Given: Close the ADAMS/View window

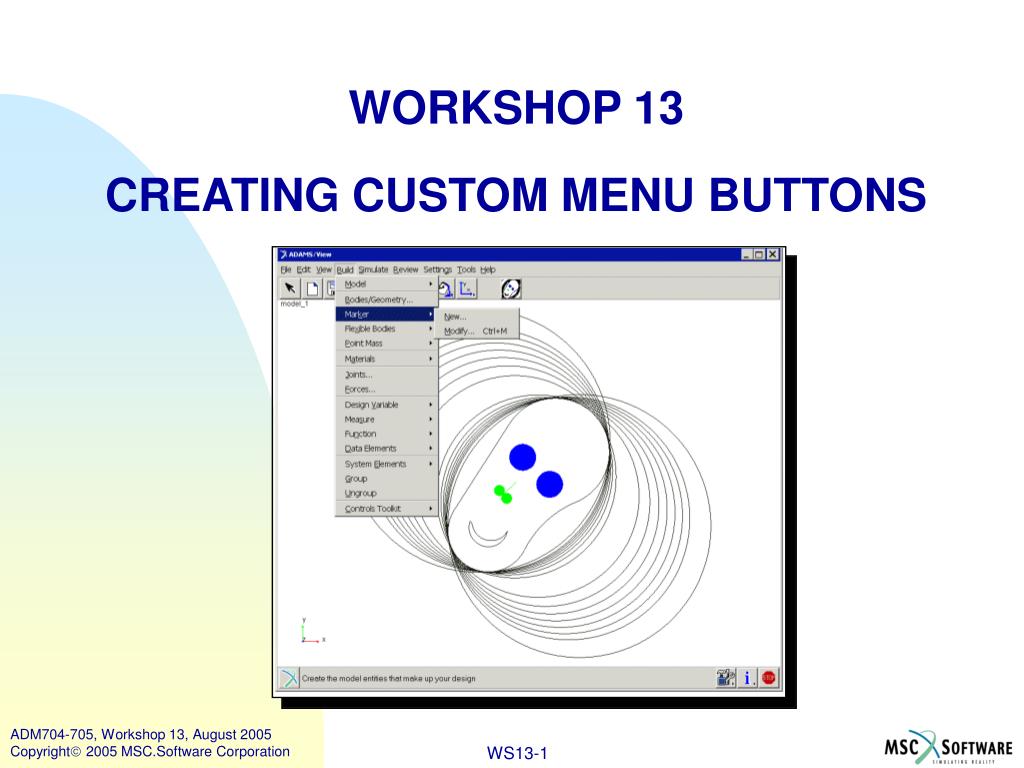Looking at the screenshot, I should [x=773, y=254].
